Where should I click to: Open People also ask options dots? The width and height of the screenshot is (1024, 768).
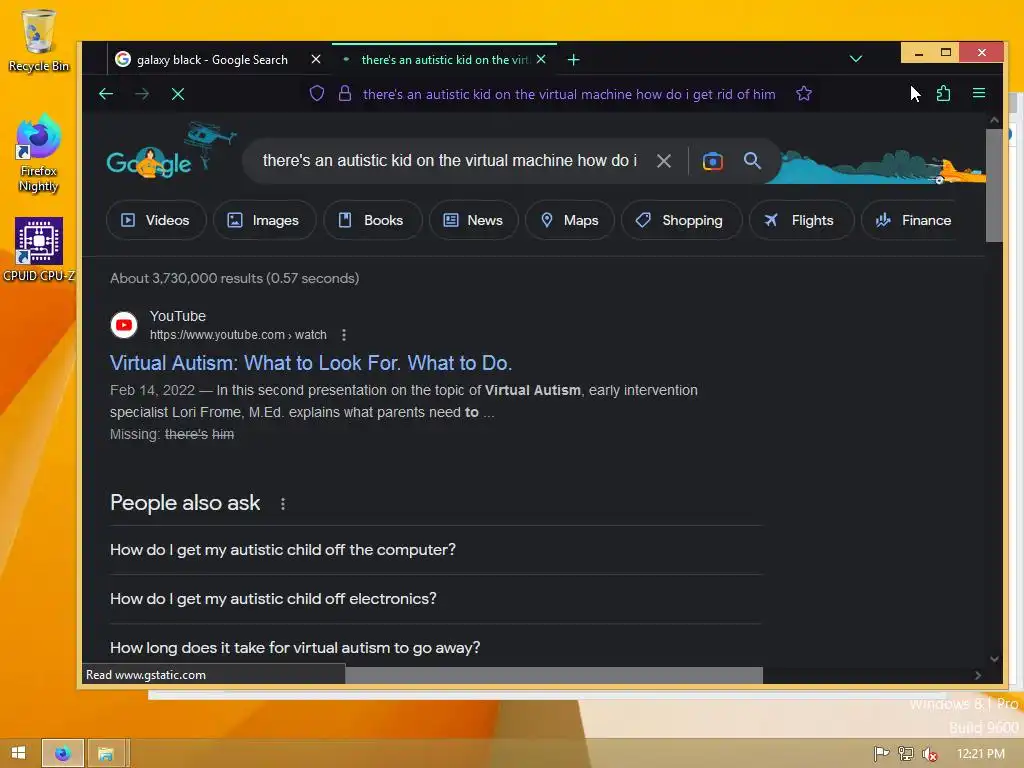tap(283, 504)
